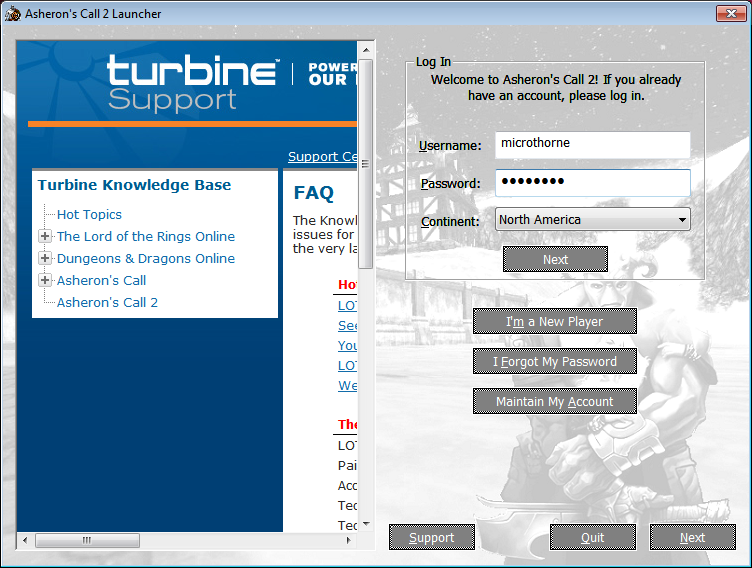Open Asheron's Call 2 knowledge base link
Viewport: 752px width, 568px height.
[x=107, y=303]
